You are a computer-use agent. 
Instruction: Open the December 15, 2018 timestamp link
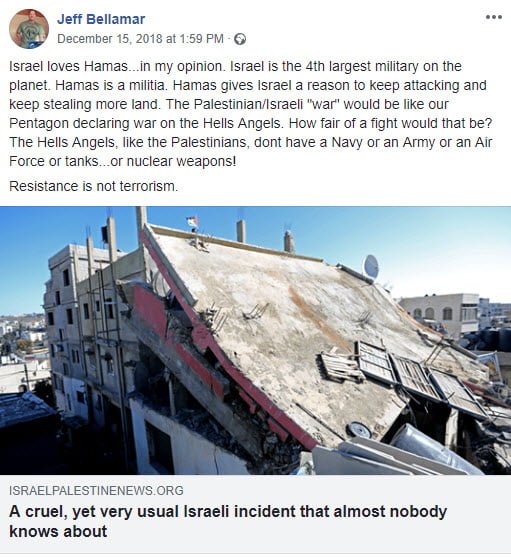click(140, 38)
